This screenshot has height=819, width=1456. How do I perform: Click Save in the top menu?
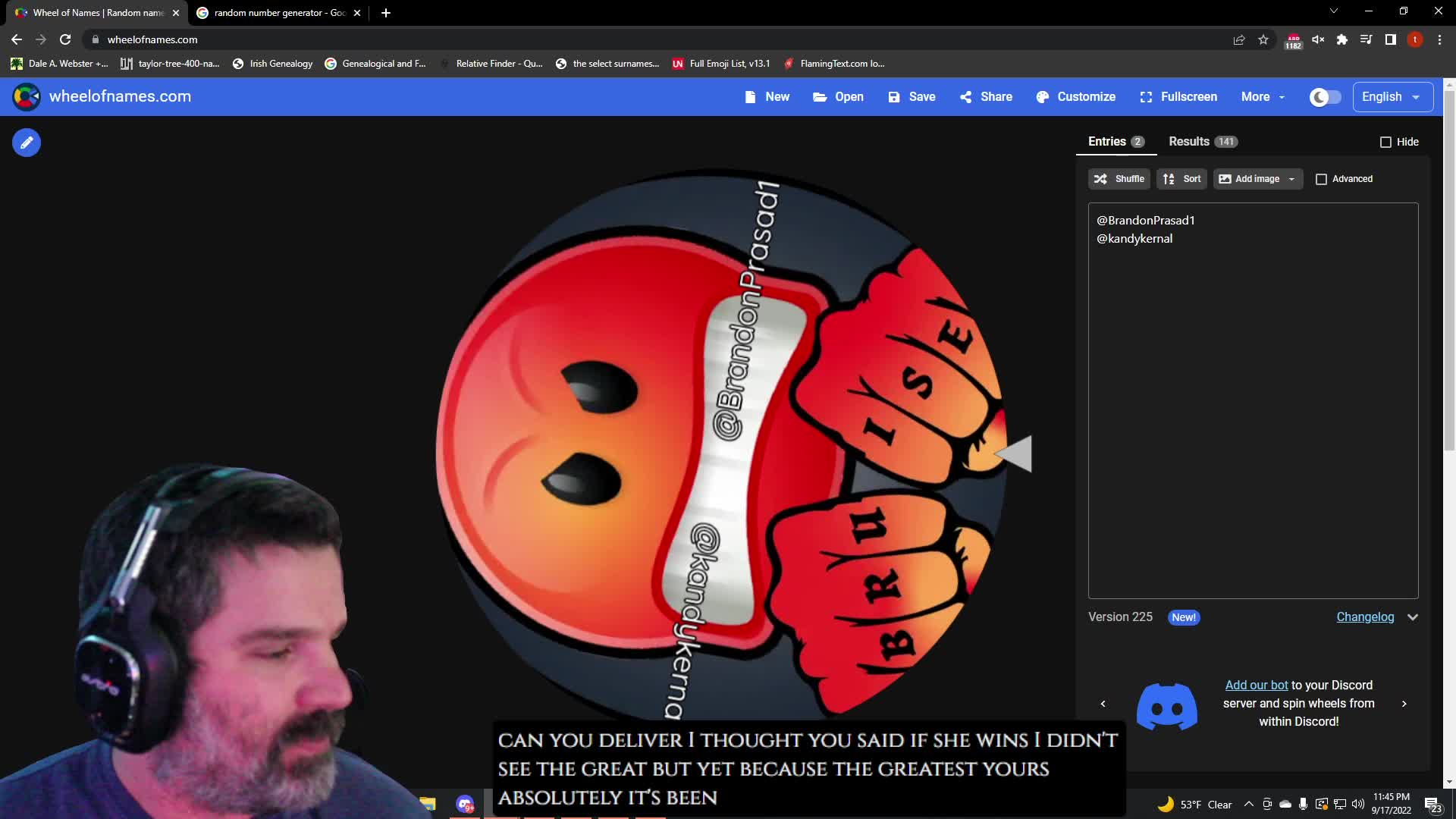pos(912,97)
